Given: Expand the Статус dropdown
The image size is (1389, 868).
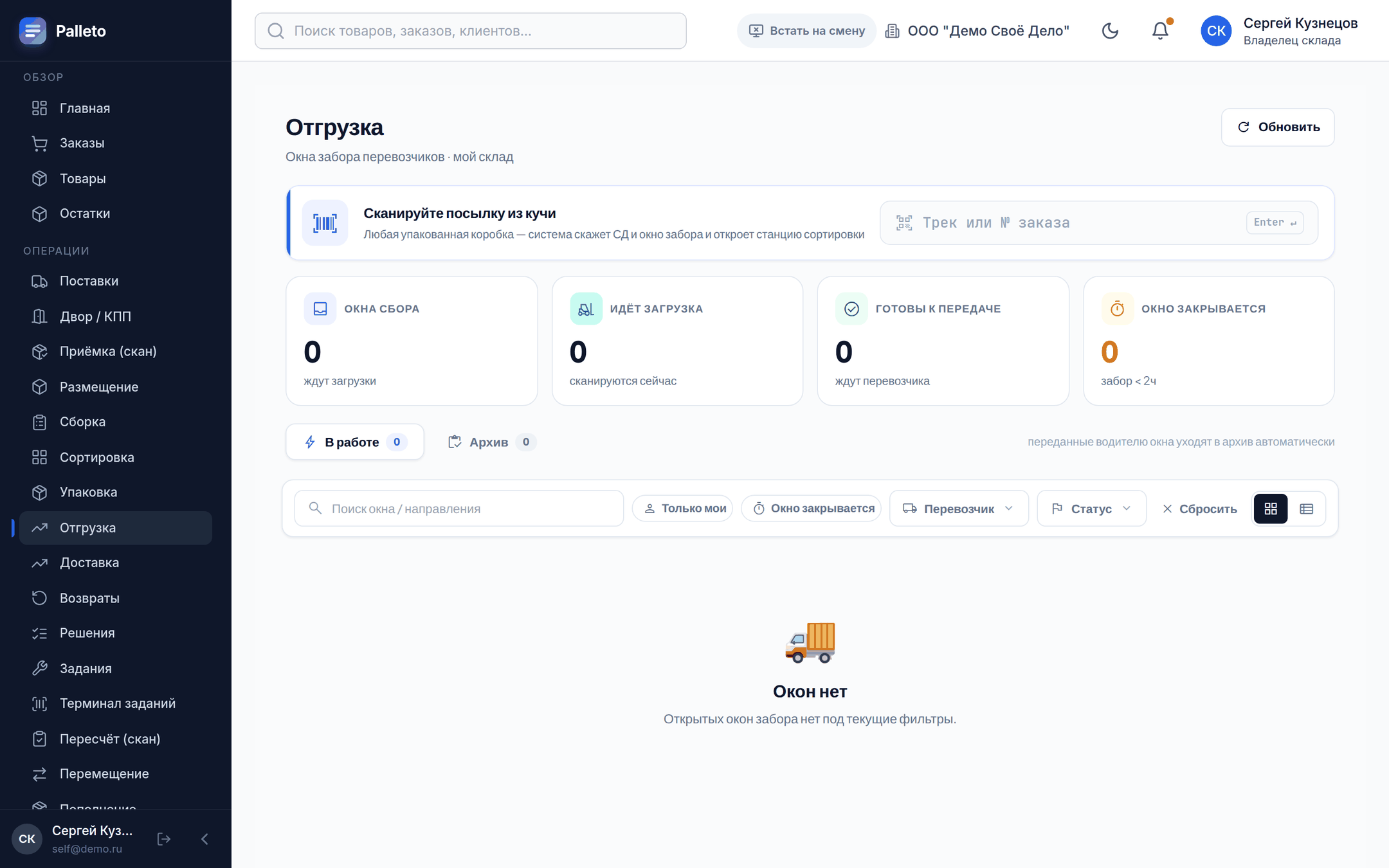Looking at the screenshot, I should click(1091, 509).
